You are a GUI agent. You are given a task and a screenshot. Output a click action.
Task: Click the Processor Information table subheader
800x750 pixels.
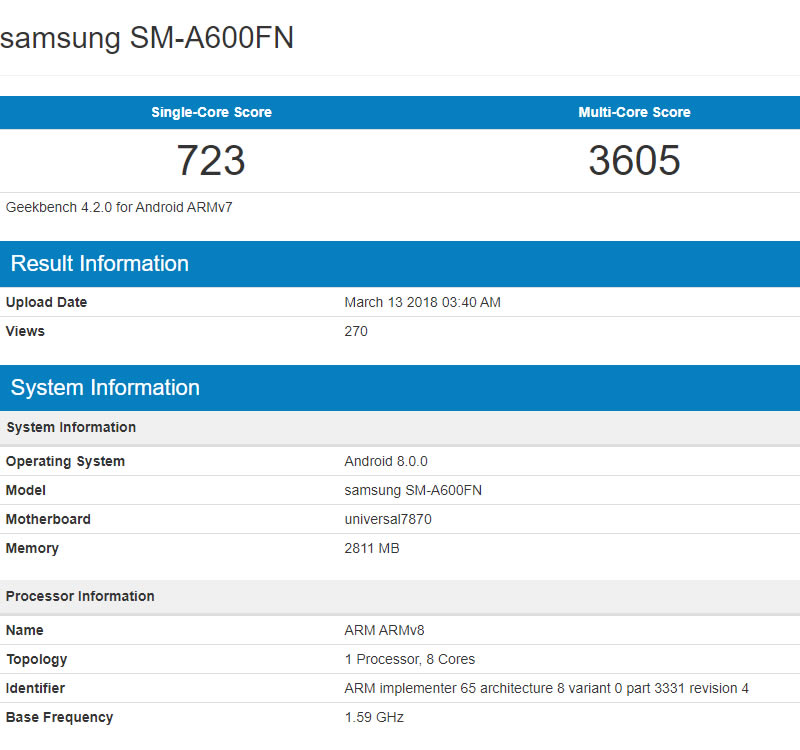pos(80,596)
